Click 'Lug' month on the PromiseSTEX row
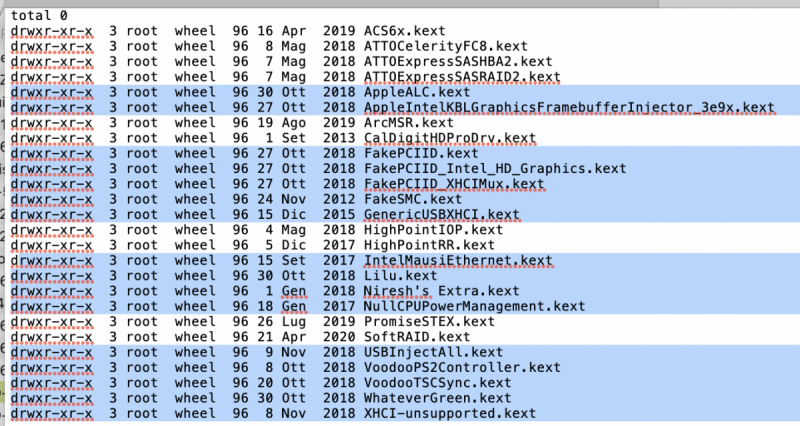The width and height of the screenshot is (800, 426). (x=294, y=322)
